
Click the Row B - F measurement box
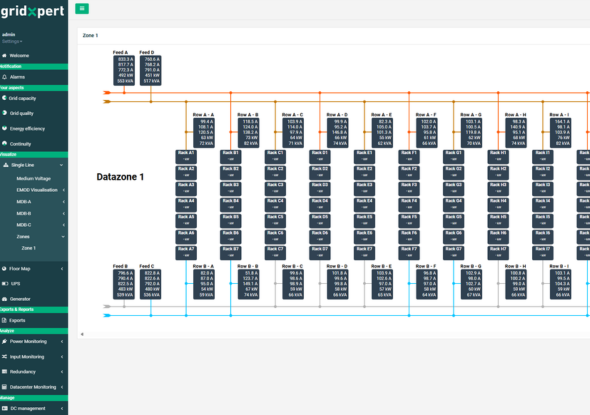click(x=427, y=284)
